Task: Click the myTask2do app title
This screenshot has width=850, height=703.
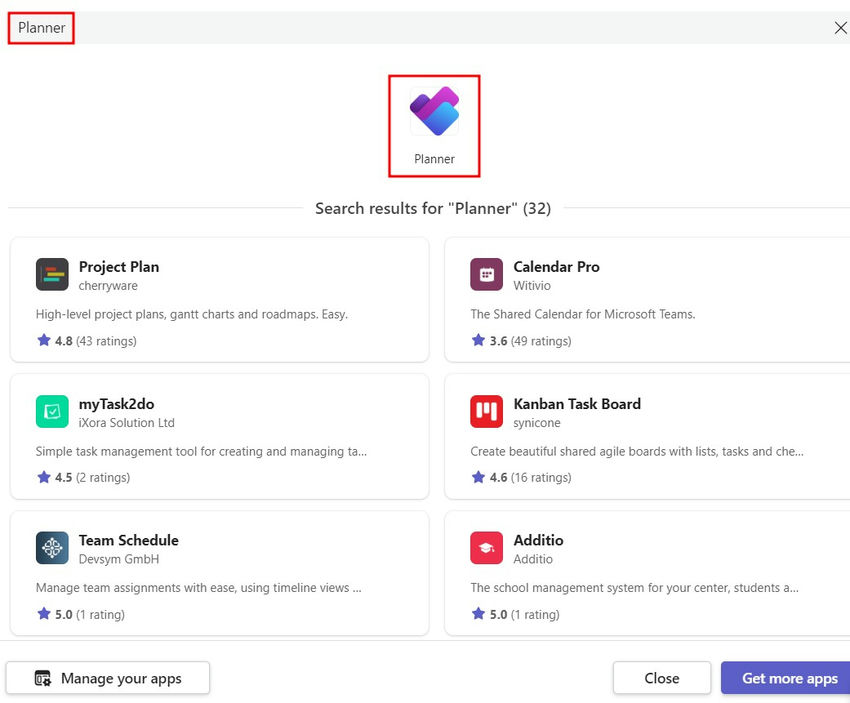Action: click(116, 404)
